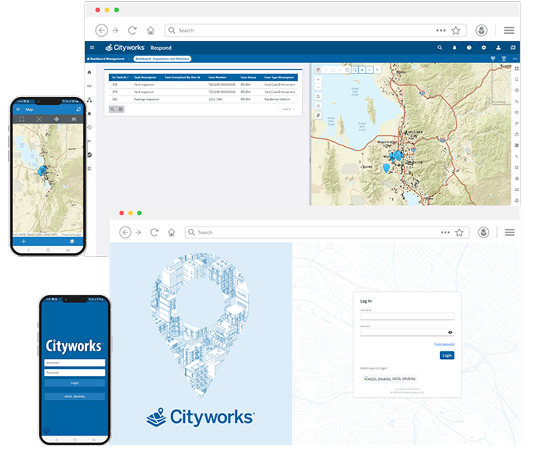539x450 pixels.
Task: Open user profile icon in Cityworks header
Action: 498,48
